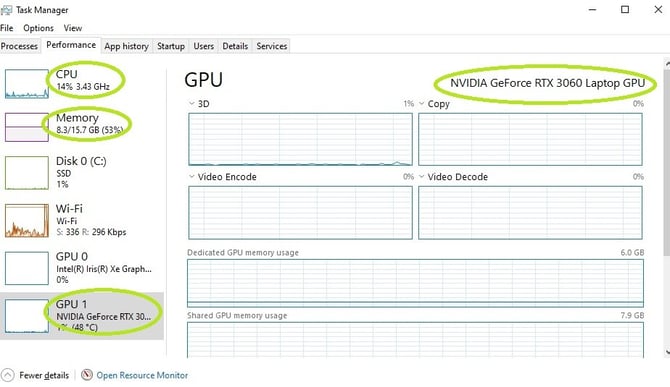Screen dimensions: 670x387
Task: Click the Dedicated GPU memory usage graph
Action: 415,283
